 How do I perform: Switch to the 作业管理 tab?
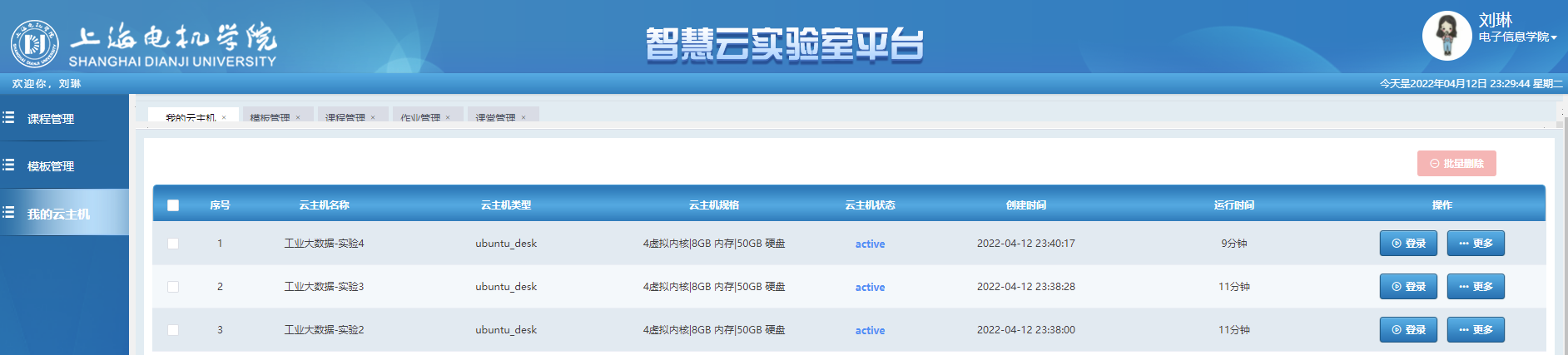pyautogui.click(x=420, y=117)
